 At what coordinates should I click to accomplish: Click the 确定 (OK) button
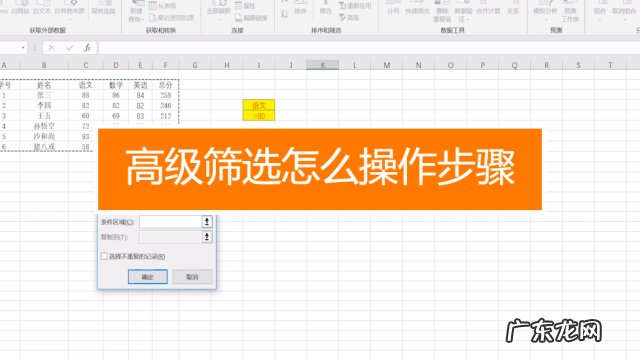pos(148,277)
